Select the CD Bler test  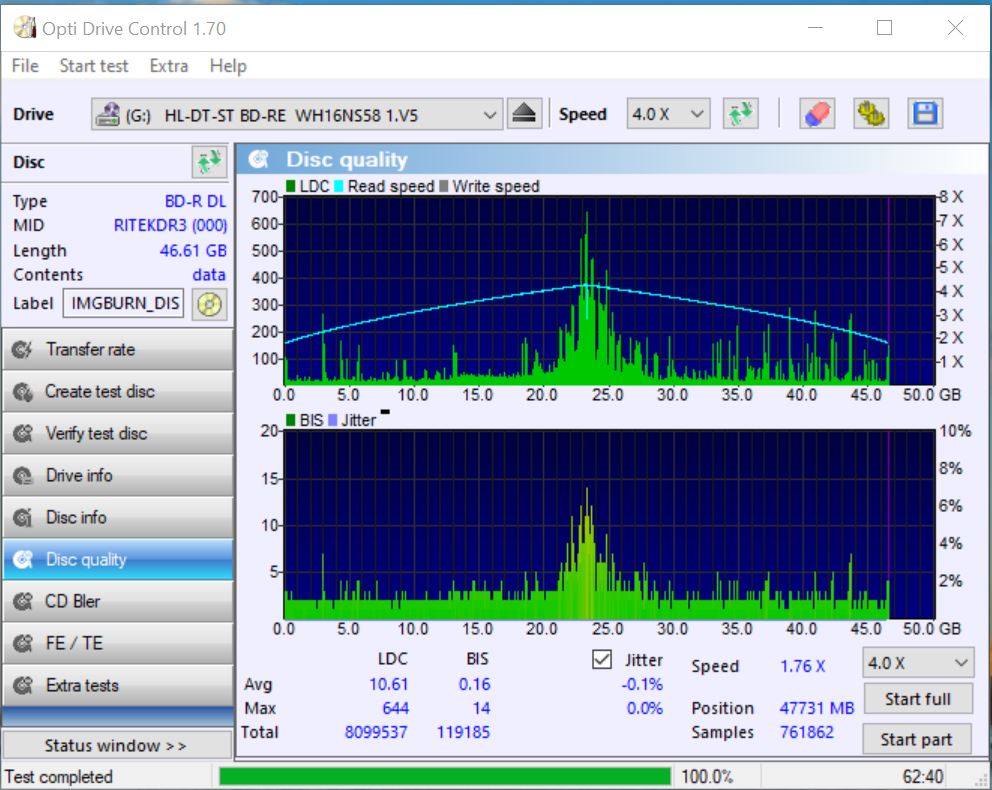117,602
